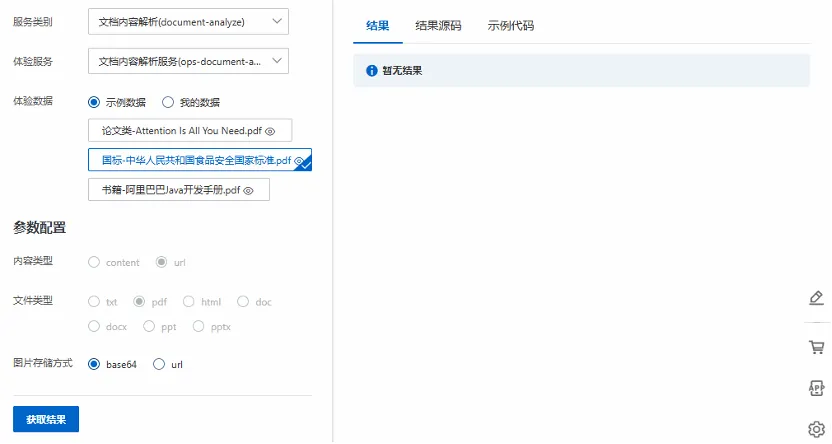Select the 我的数据 radio button
The width and height of the screenshot is (832, 444).
tap(168, 102)
